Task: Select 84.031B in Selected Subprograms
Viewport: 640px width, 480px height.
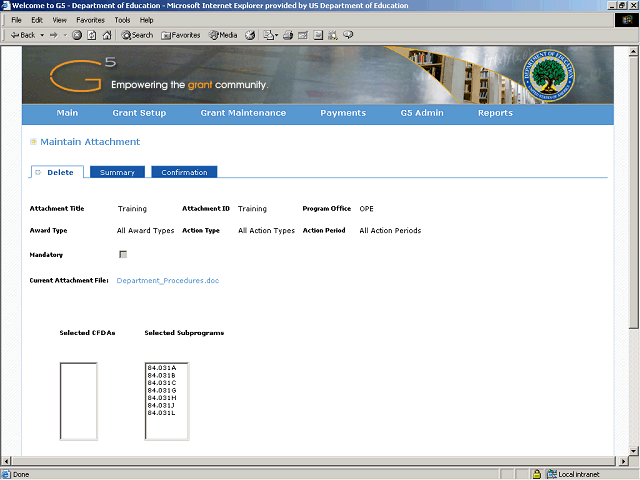Action: (x=162, y=375)
